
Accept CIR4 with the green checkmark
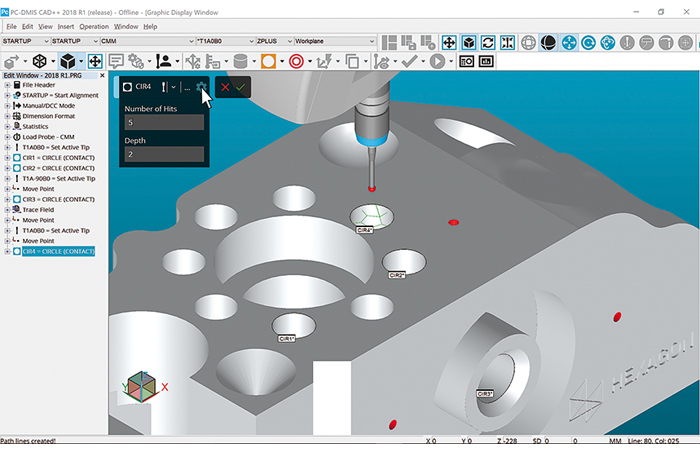[x=241, y=87]
